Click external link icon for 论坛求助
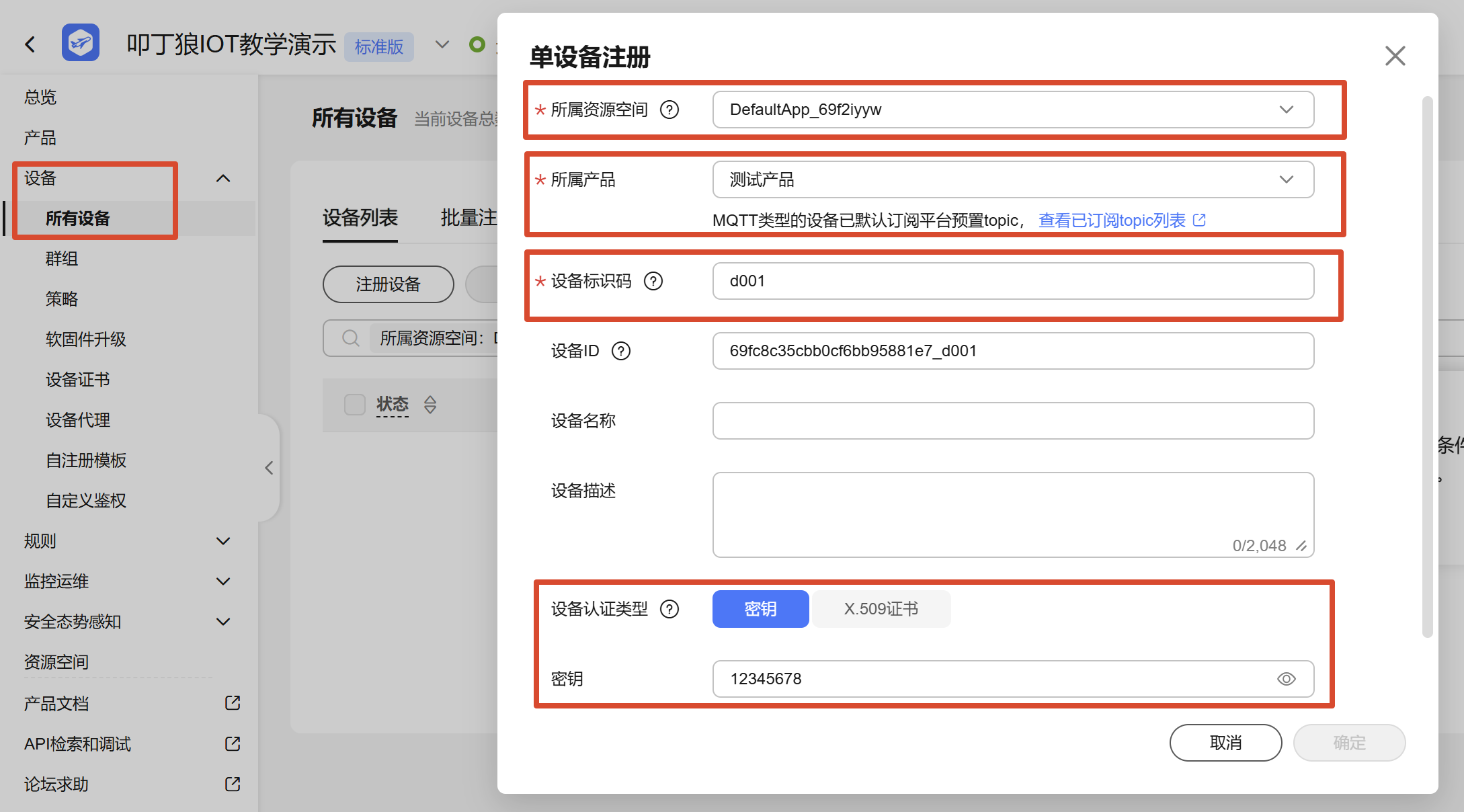 tap(233, 784)
